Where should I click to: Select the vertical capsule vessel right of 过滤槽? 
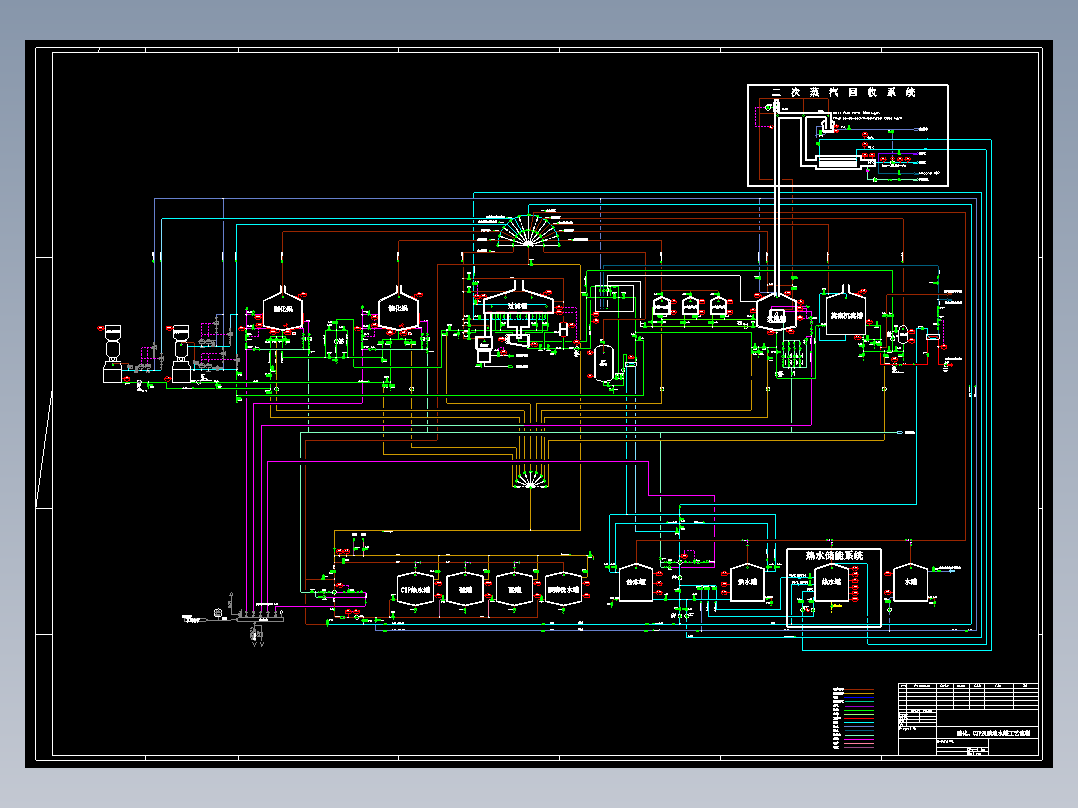(x=604, y=362)
